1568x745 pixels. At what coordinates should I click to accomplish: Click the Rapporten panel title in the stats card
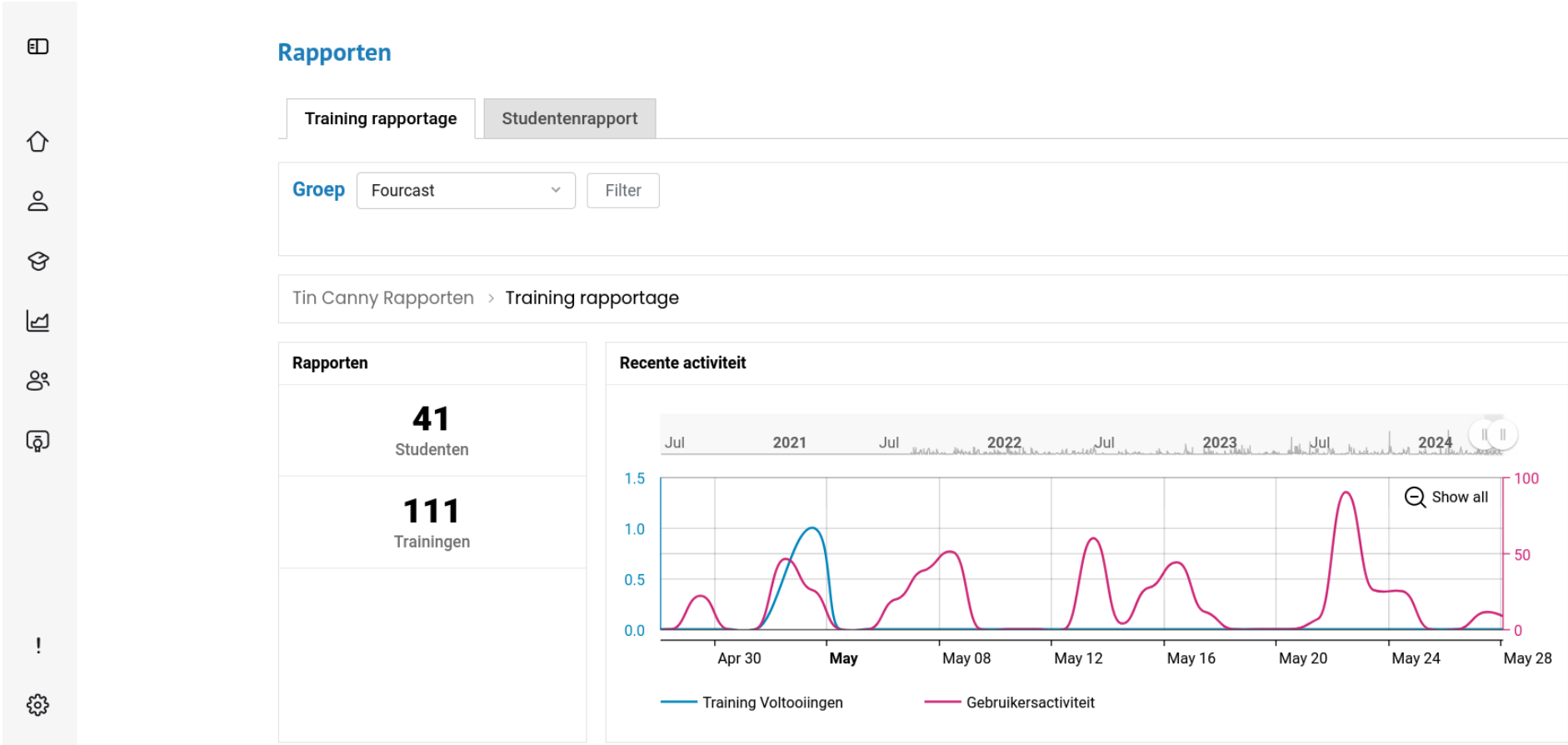click(x=330, y=363)
